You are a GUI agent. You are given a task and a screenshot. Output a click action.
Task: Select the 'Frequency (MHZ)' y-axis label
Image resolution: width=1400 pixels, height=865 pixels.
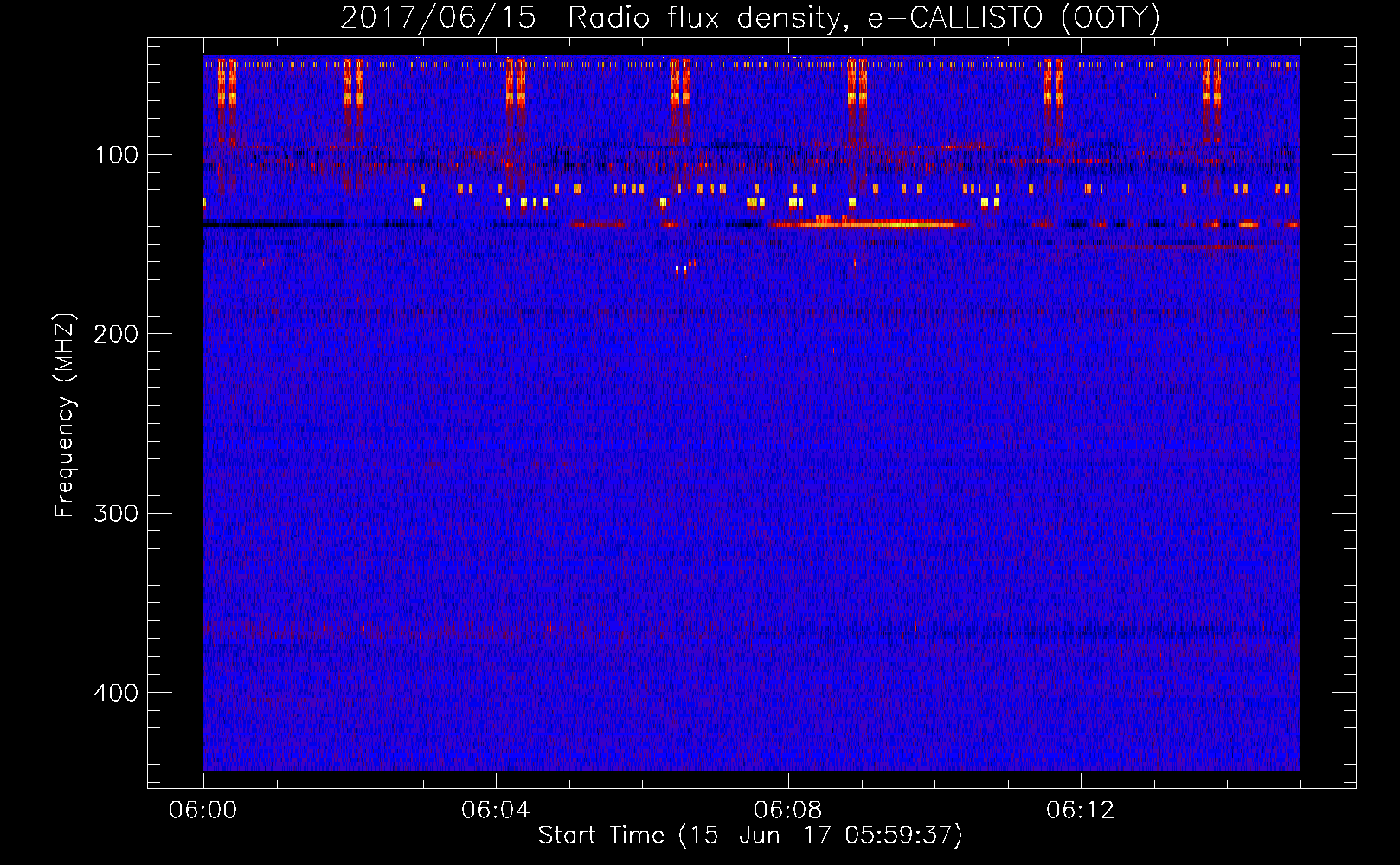(x=65, y=414)
